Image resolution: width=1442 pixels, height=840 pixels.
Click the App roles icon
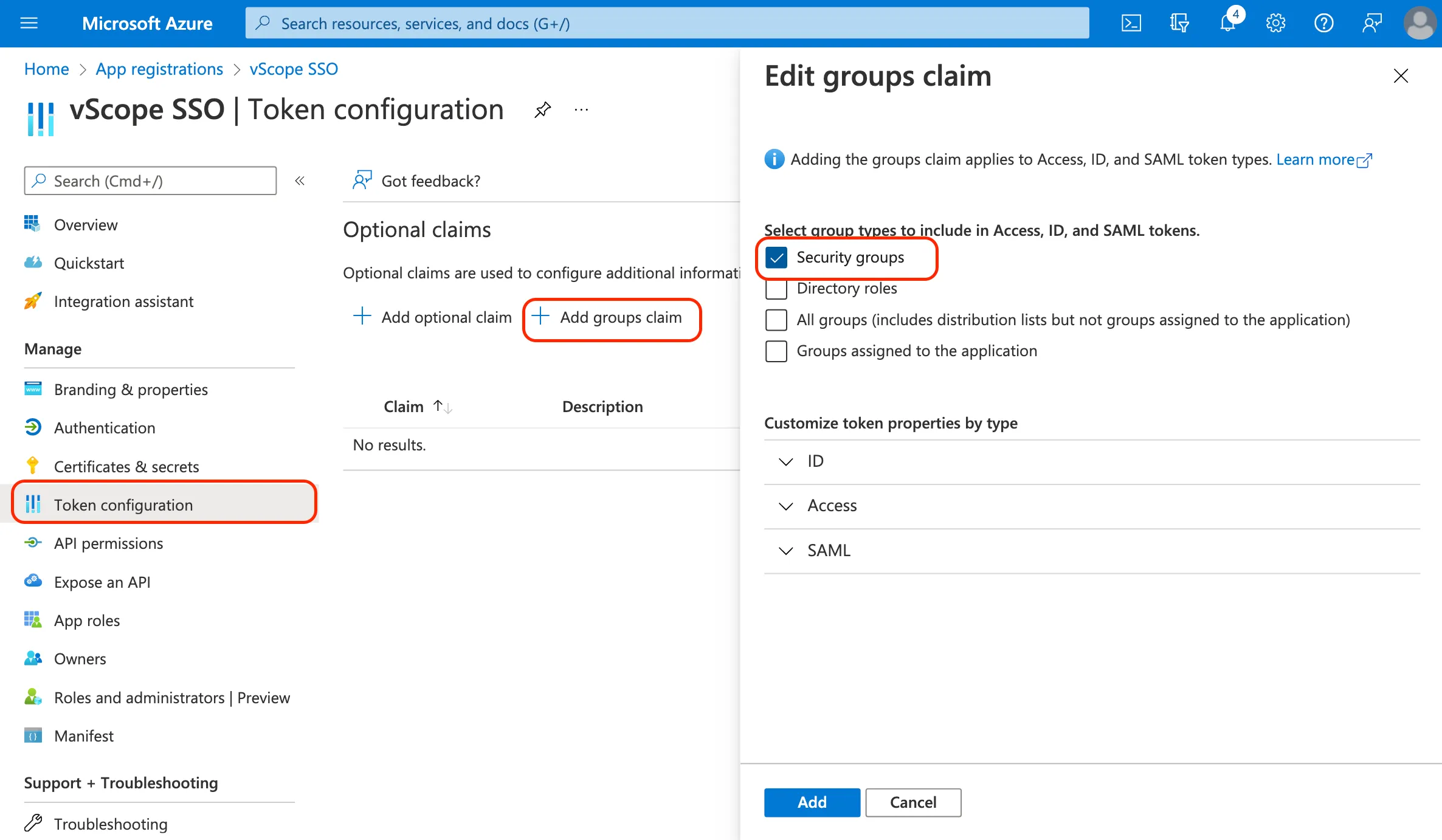point(33,619)
